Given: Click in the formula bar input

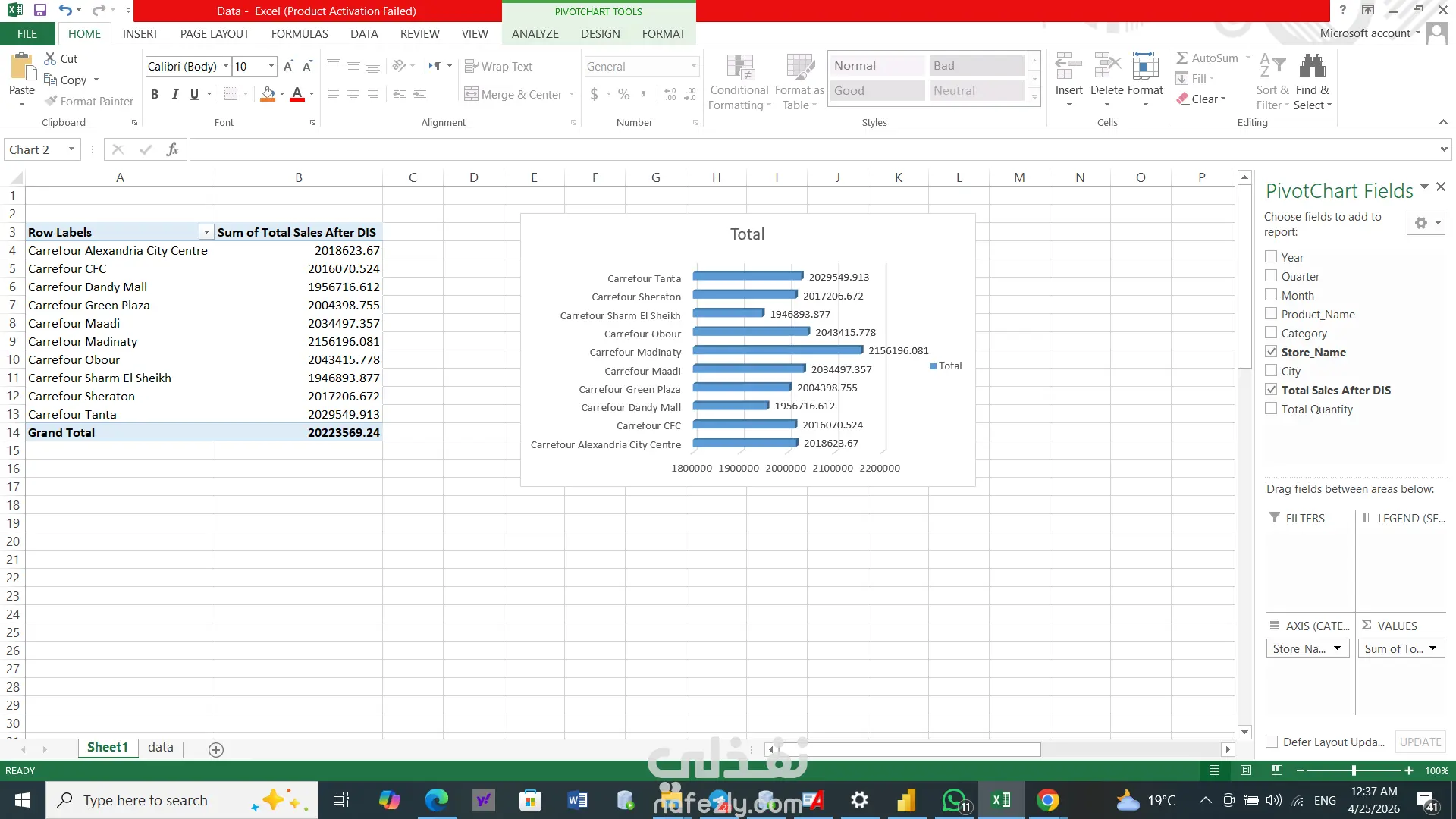Looking at the screenshot, I should click(812, 149).
